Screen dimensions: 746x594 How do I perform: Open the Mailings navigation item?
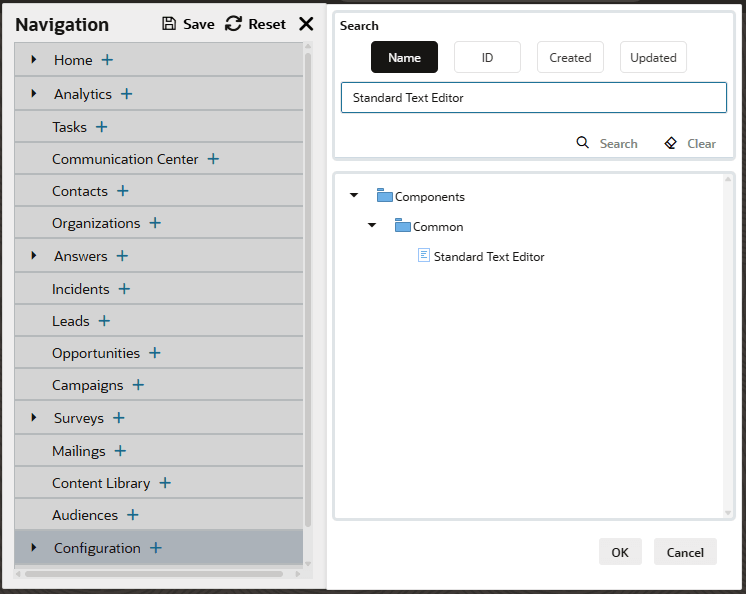pos(79,451)
